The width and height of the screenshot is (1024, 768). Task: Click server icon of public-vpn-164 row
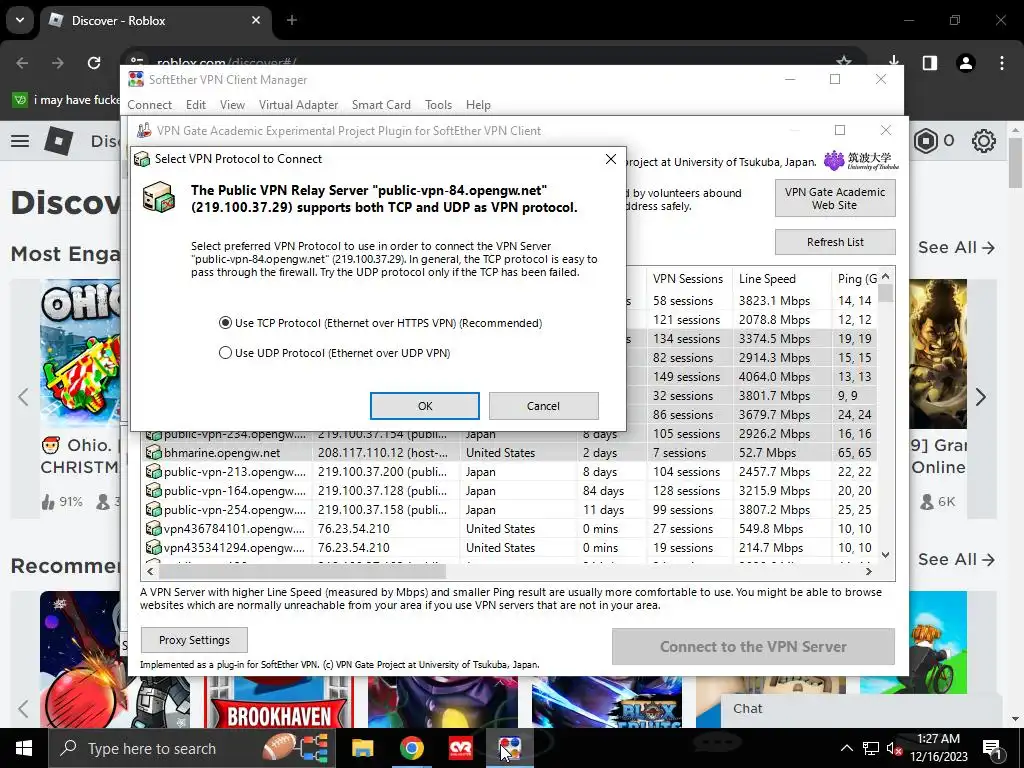153,490
